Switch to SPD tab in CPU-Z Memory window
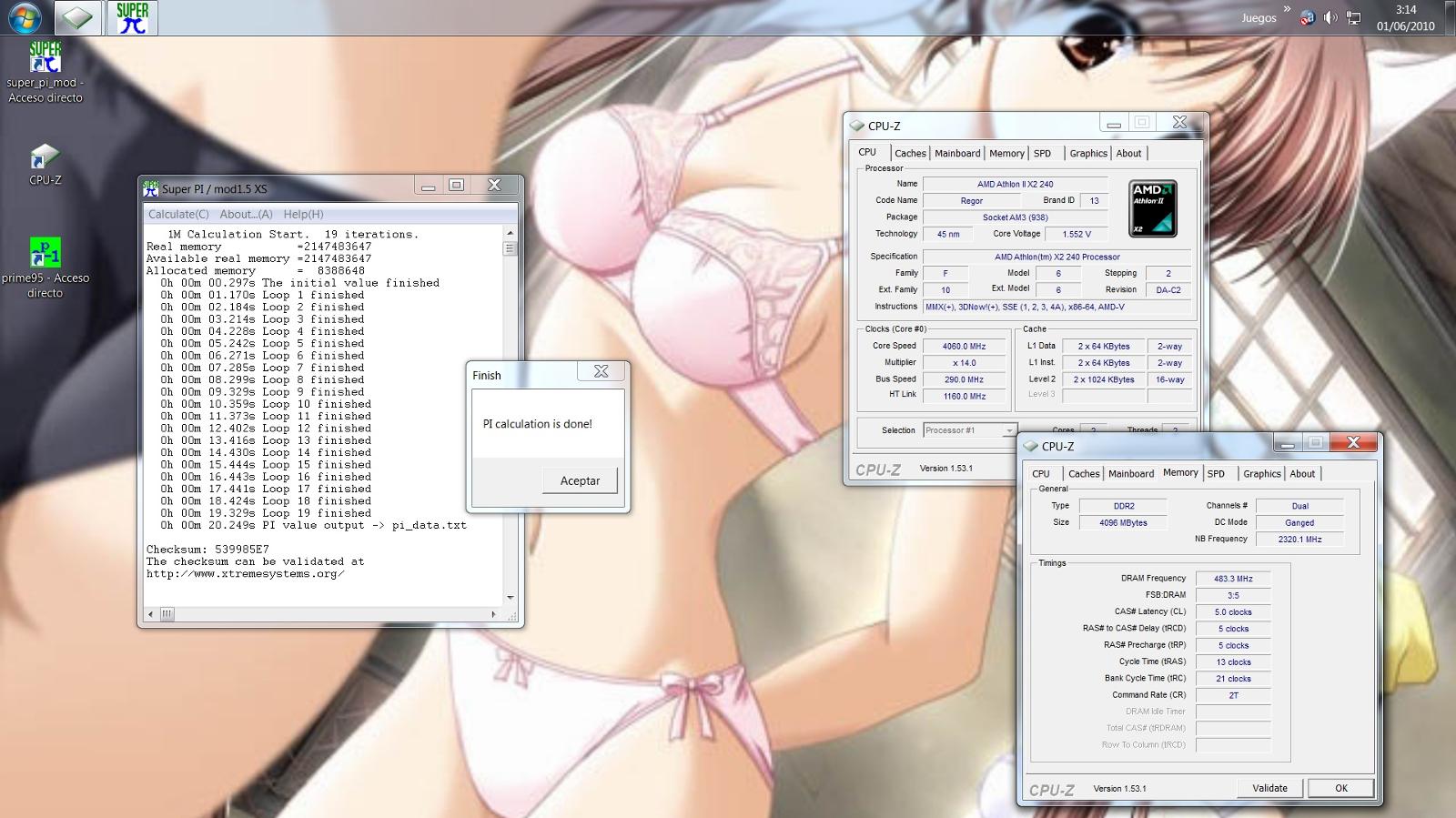 pos(1216,474)
